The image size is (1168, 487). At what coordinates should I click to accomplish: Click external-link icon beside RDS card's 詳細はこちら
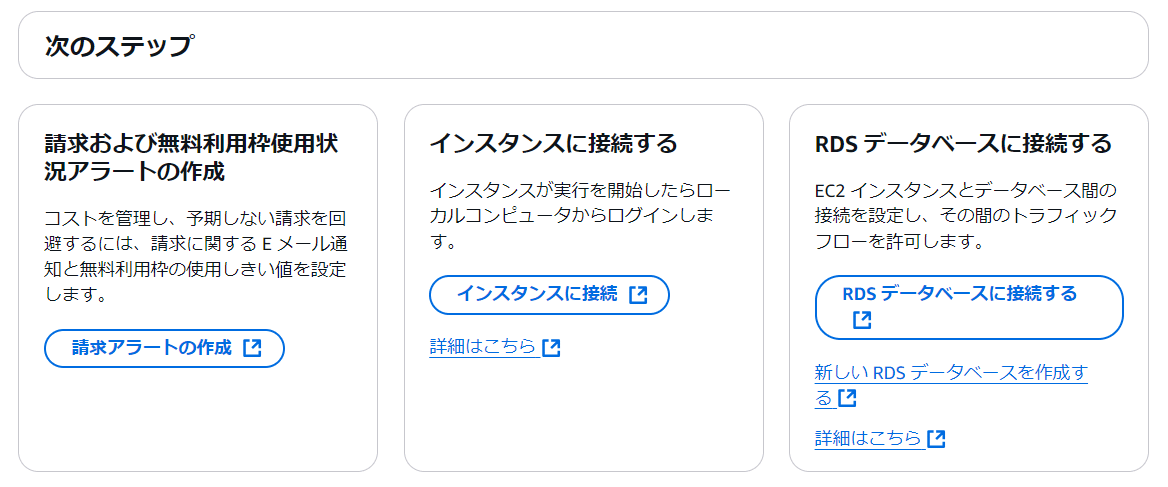pos(937,439)
